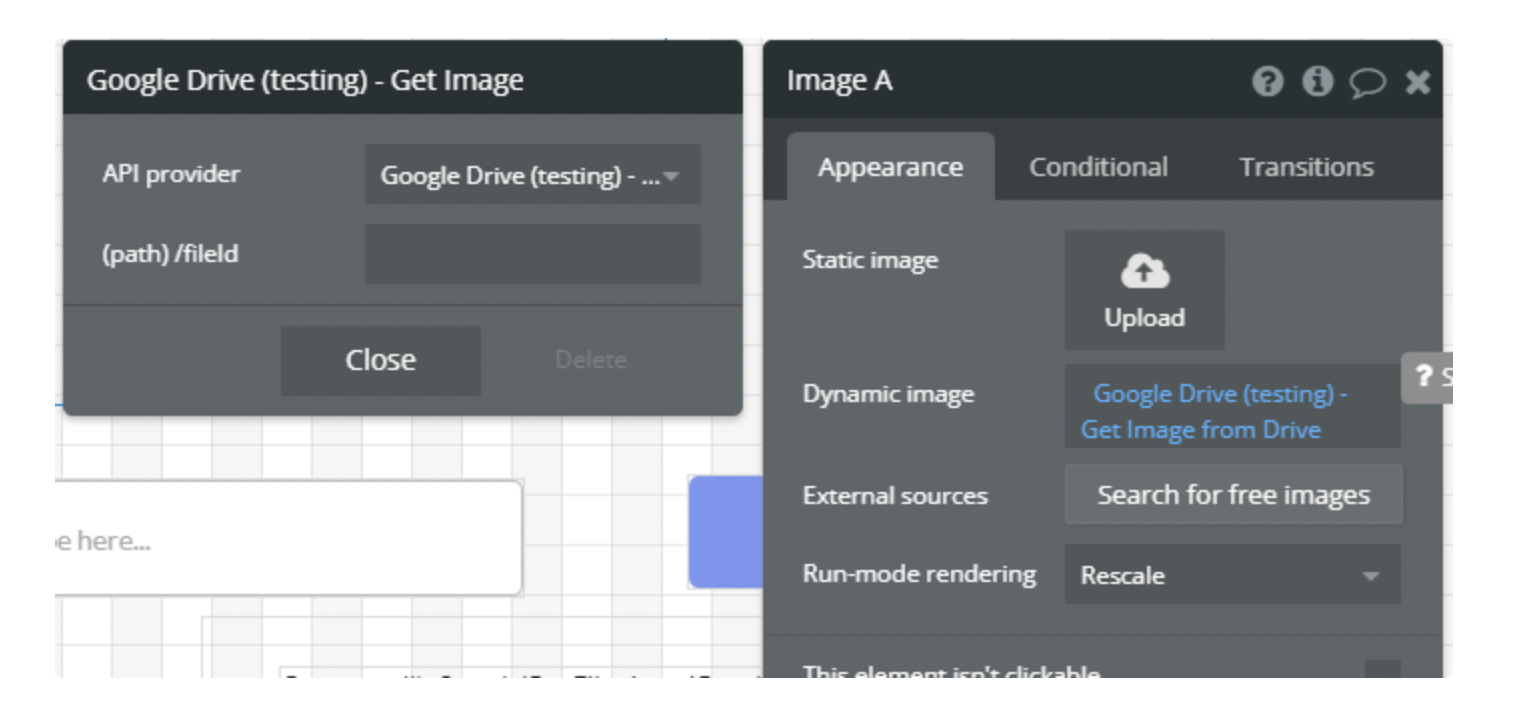
Task: Click the '(path) /fileId' label
Action: coord(170,254)
